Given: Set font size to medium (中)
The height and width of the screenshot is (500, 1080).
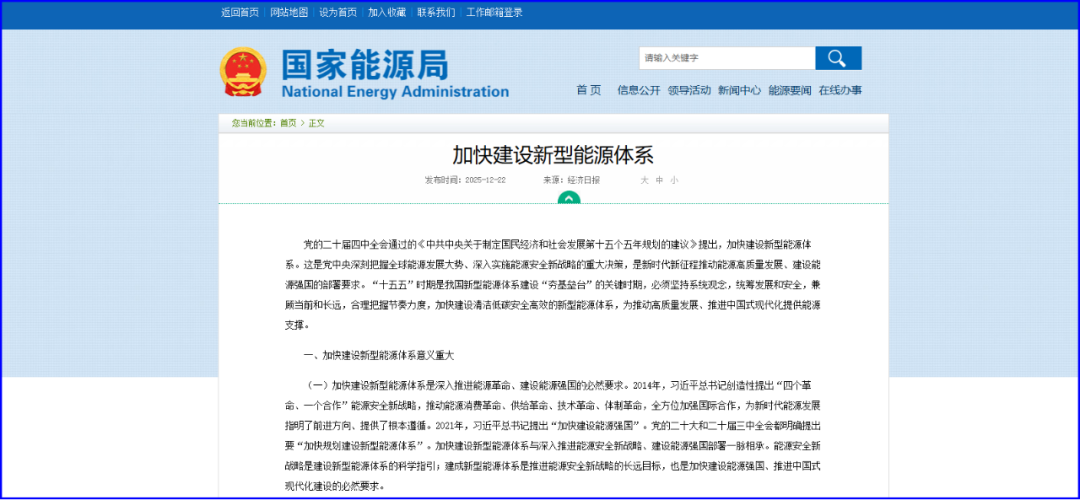Looking at the screenshot, I should 659,180.
